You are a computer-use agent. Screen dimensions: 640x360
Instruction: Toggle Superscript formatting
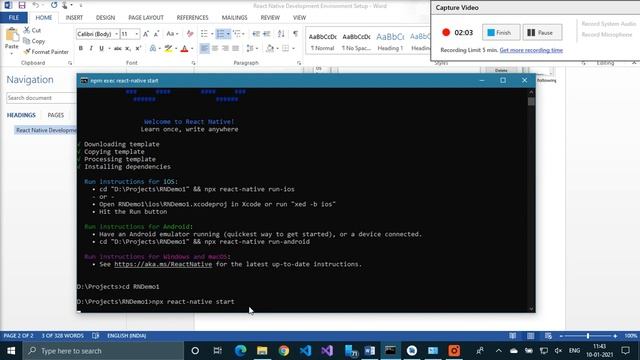pyautogui.click(x=138, y=49)
